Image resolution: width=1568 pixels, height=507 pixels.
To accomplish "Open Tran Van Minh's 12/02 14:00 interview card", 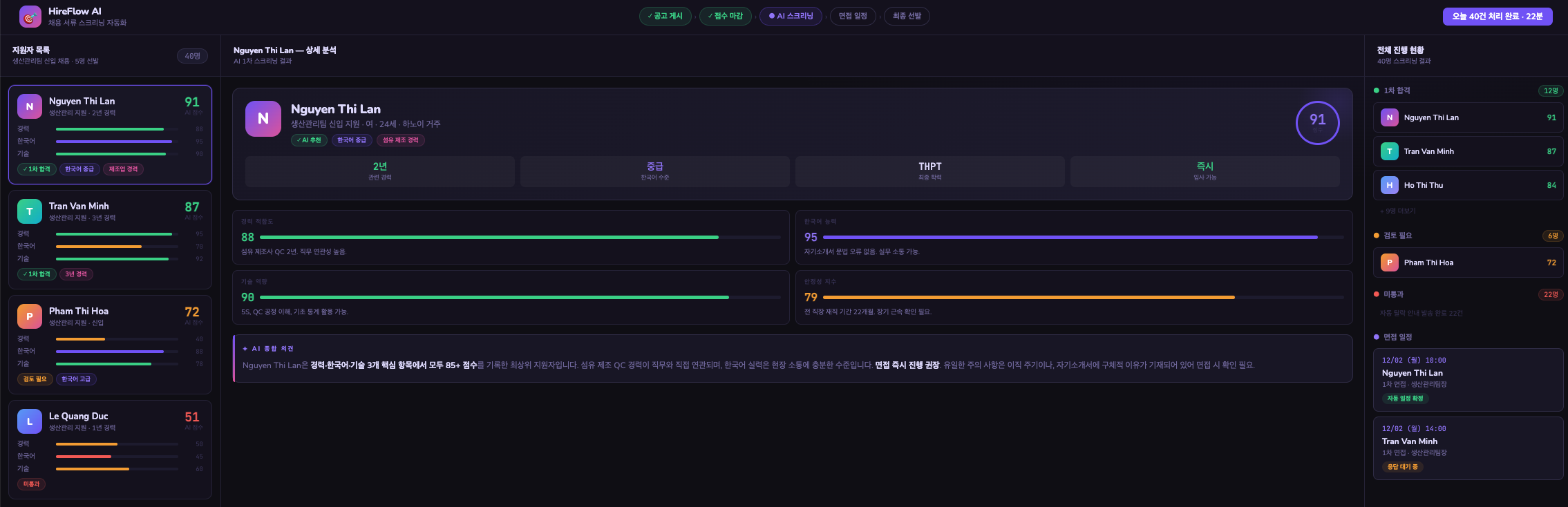I will click(x=1468, y=448).
